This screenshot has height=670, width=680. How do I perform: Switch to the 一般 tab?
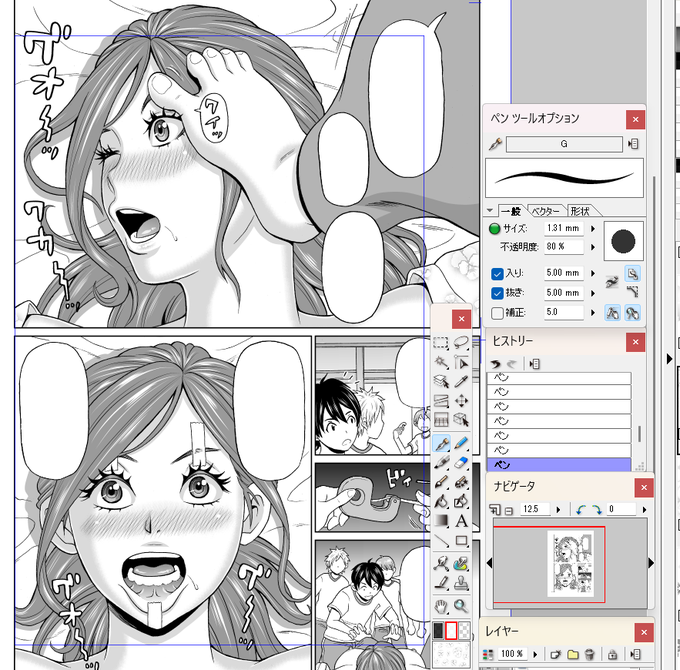pyautogui.click(x=511, y=211)
